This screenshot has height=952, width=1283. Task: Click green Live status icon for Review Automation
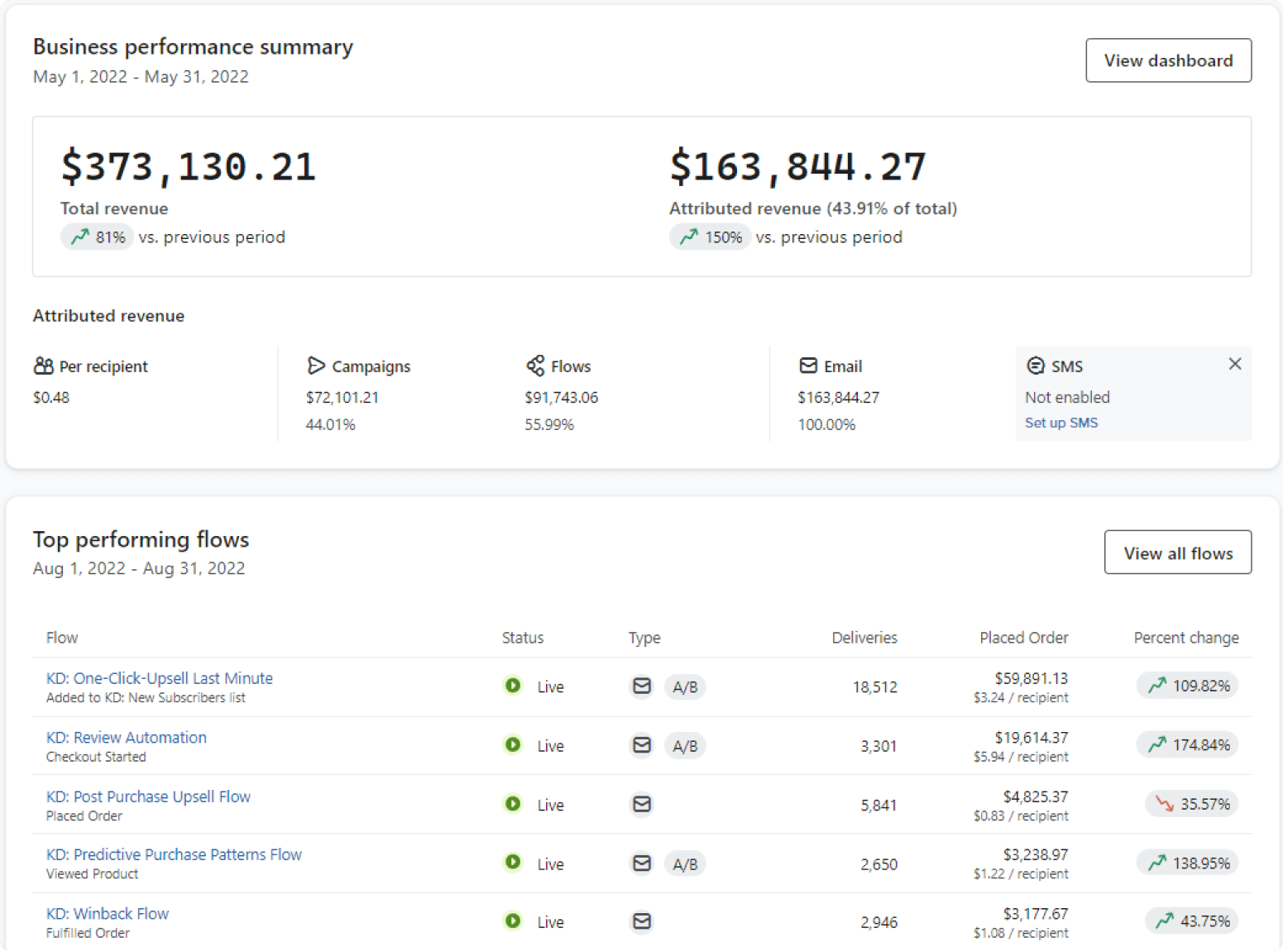(513, 744)
